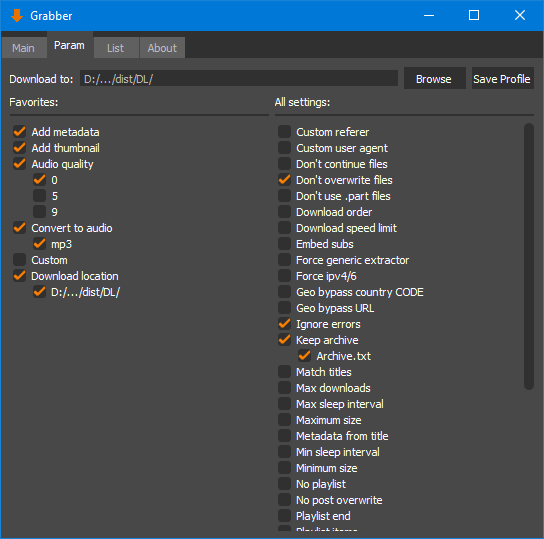Open the List tab

click(116, 48)
